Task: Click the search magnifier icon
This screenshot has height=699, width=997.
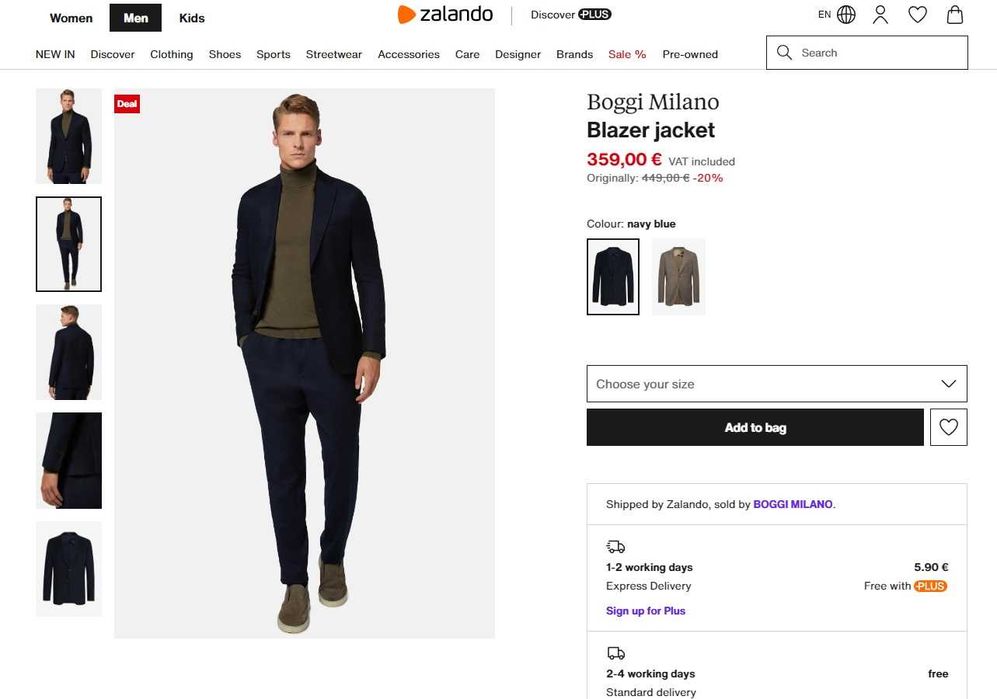Action: (x=784, y=53)
